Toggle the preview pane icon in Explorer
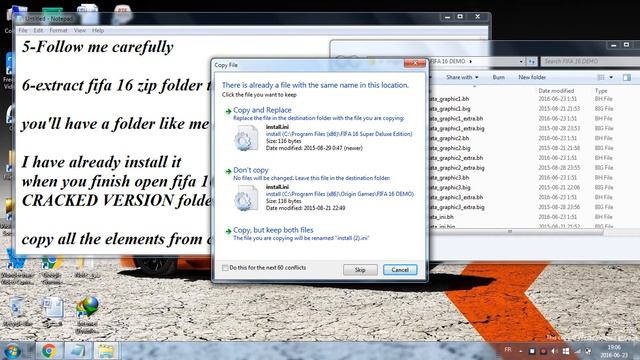Viewport: 640px width, 360px height. point(627,78)
